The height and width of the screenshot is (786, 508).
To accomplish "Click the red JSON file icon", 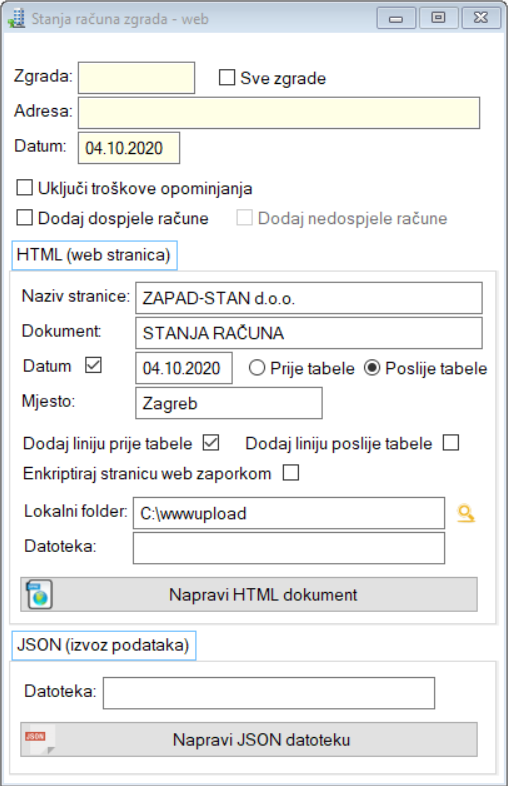I will (x=39, y=739).
